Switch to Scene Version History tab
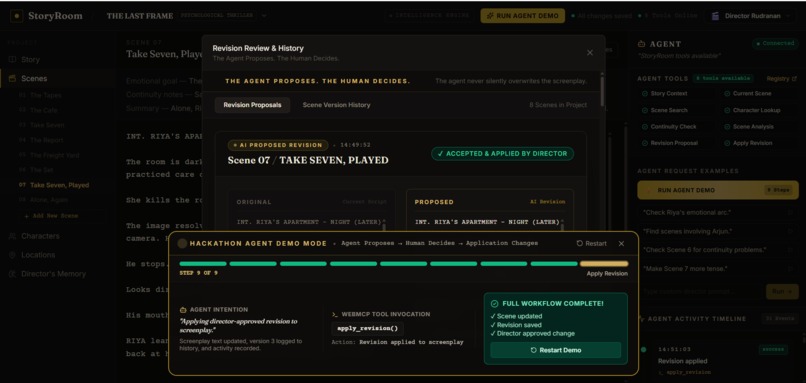Screen dimensions: 806x383 tap(336, 105)
